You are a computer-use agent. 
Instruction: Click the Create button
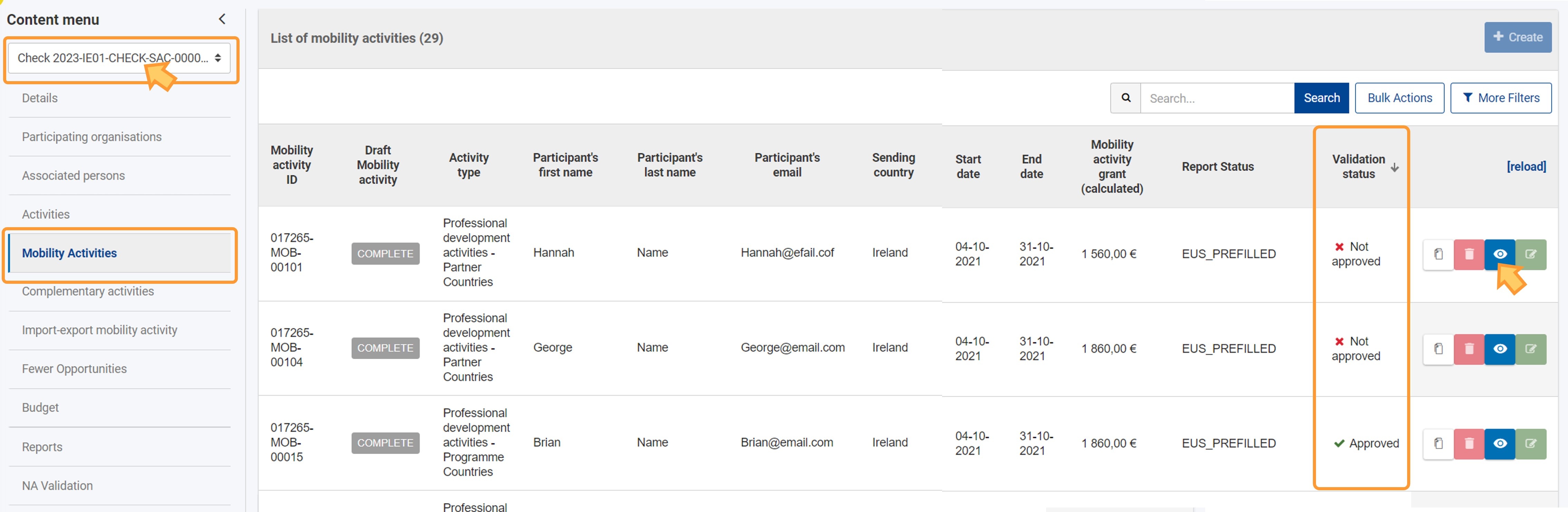tap(1518, 37)
